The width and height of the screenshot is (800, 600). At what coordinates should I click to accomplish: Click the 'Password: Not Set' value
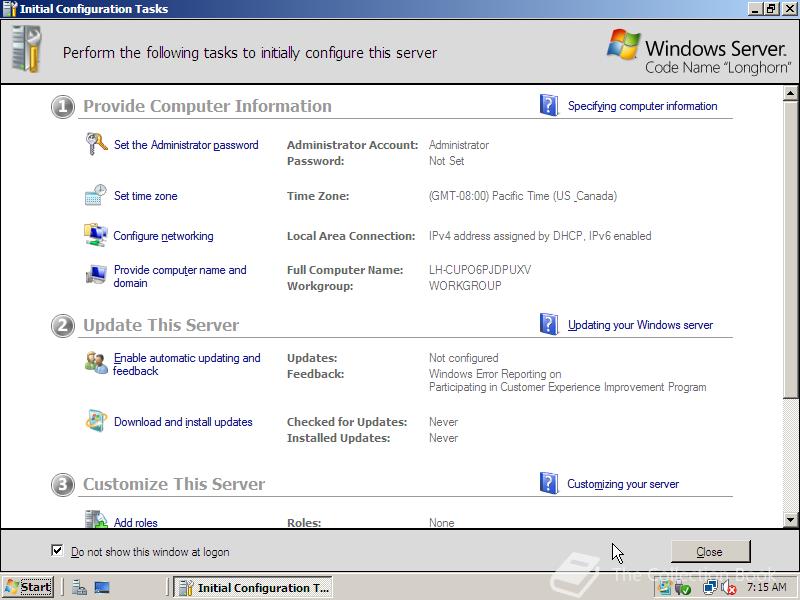pos(446,161)
